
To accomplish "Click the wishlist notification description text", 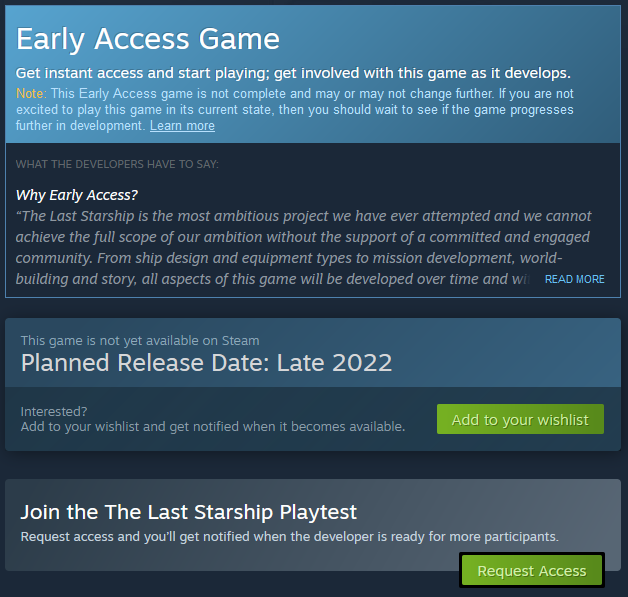I will [213, 427].
